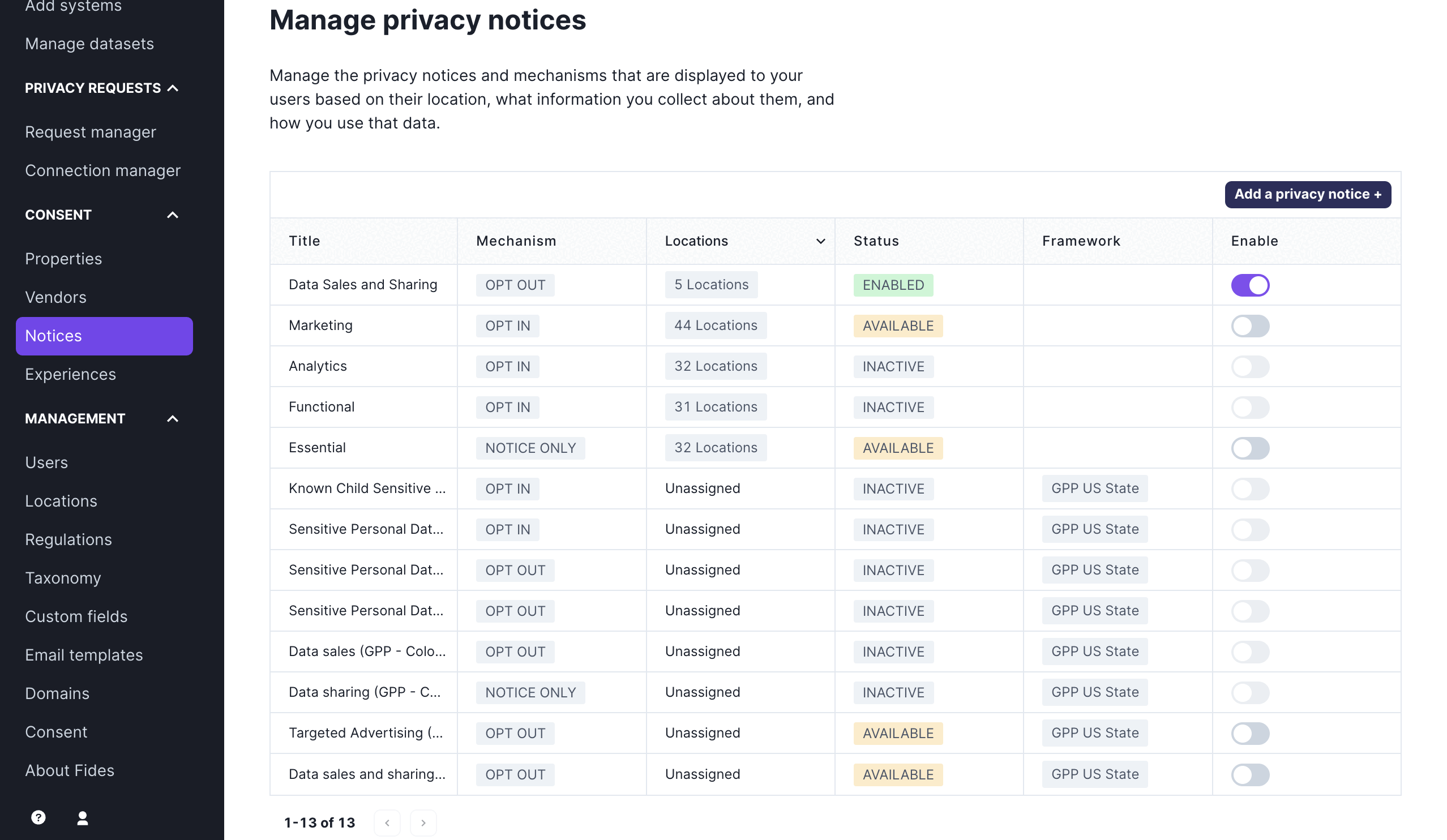Click the Properties icon in sidebar
1447x840 pixels.
coord(63,258)
